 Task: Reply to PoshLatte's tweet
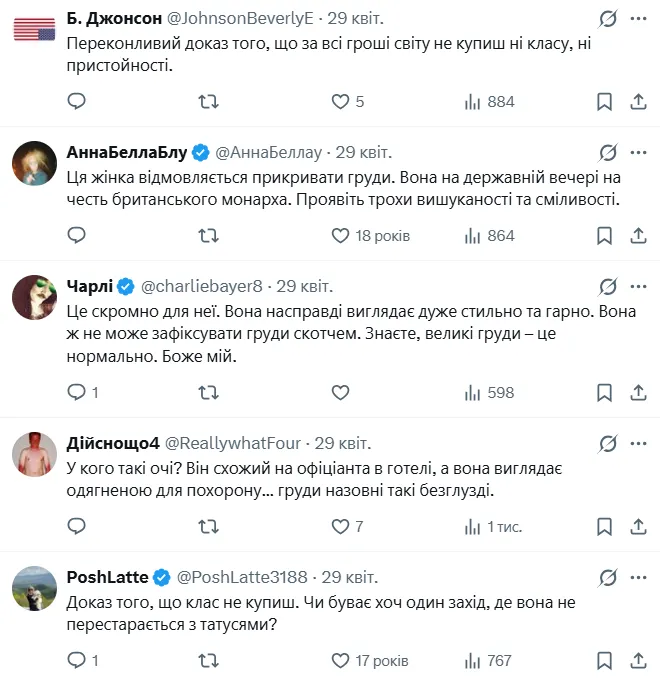pyautogui.click(x=77, y=660)
